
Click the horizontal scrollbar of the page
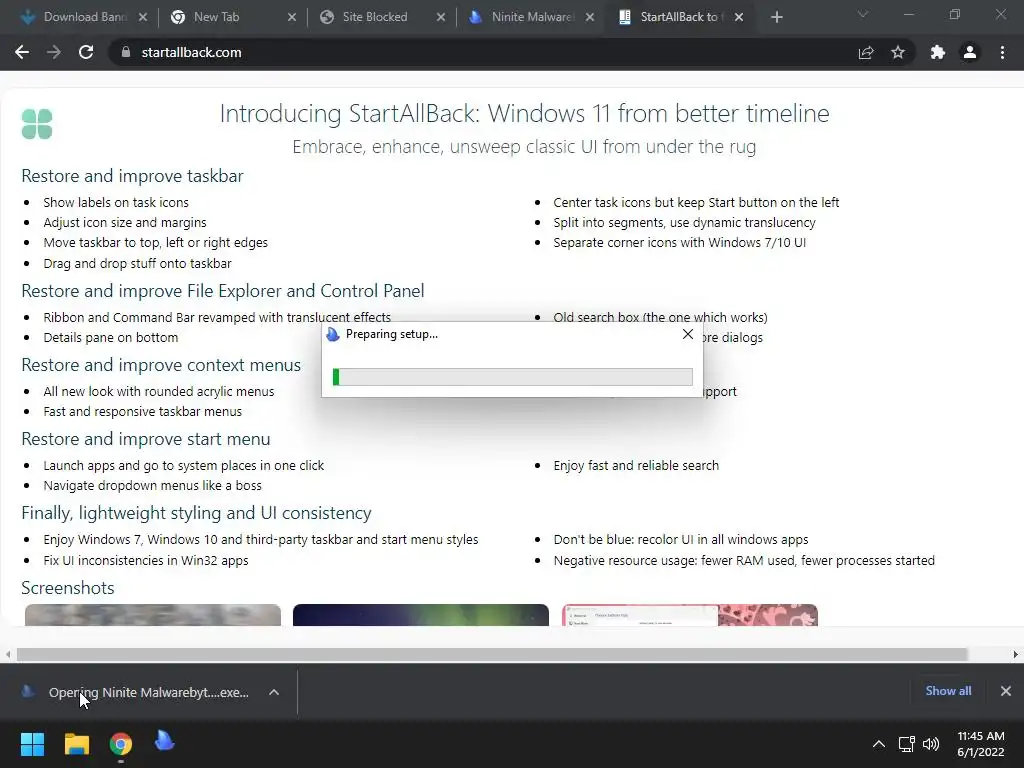[x=492, y=654]
